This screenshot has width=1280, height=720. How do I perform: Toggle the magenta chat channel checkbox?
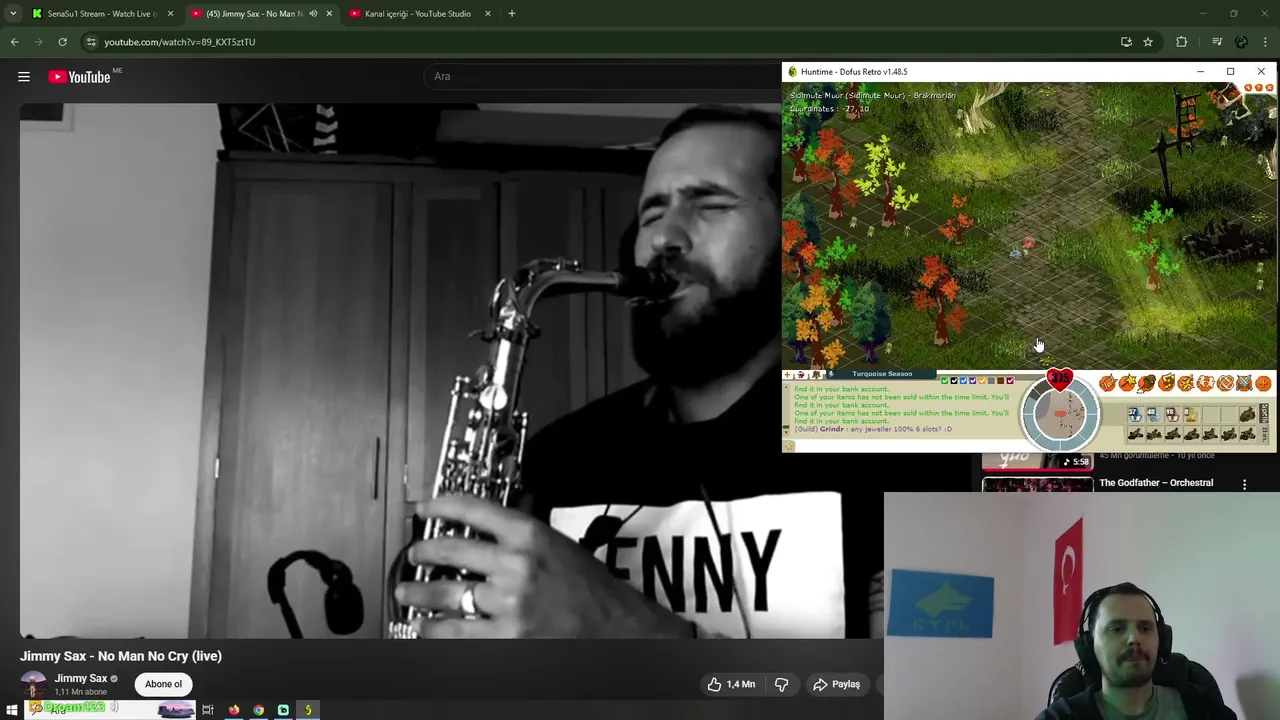pos(1010,381)
